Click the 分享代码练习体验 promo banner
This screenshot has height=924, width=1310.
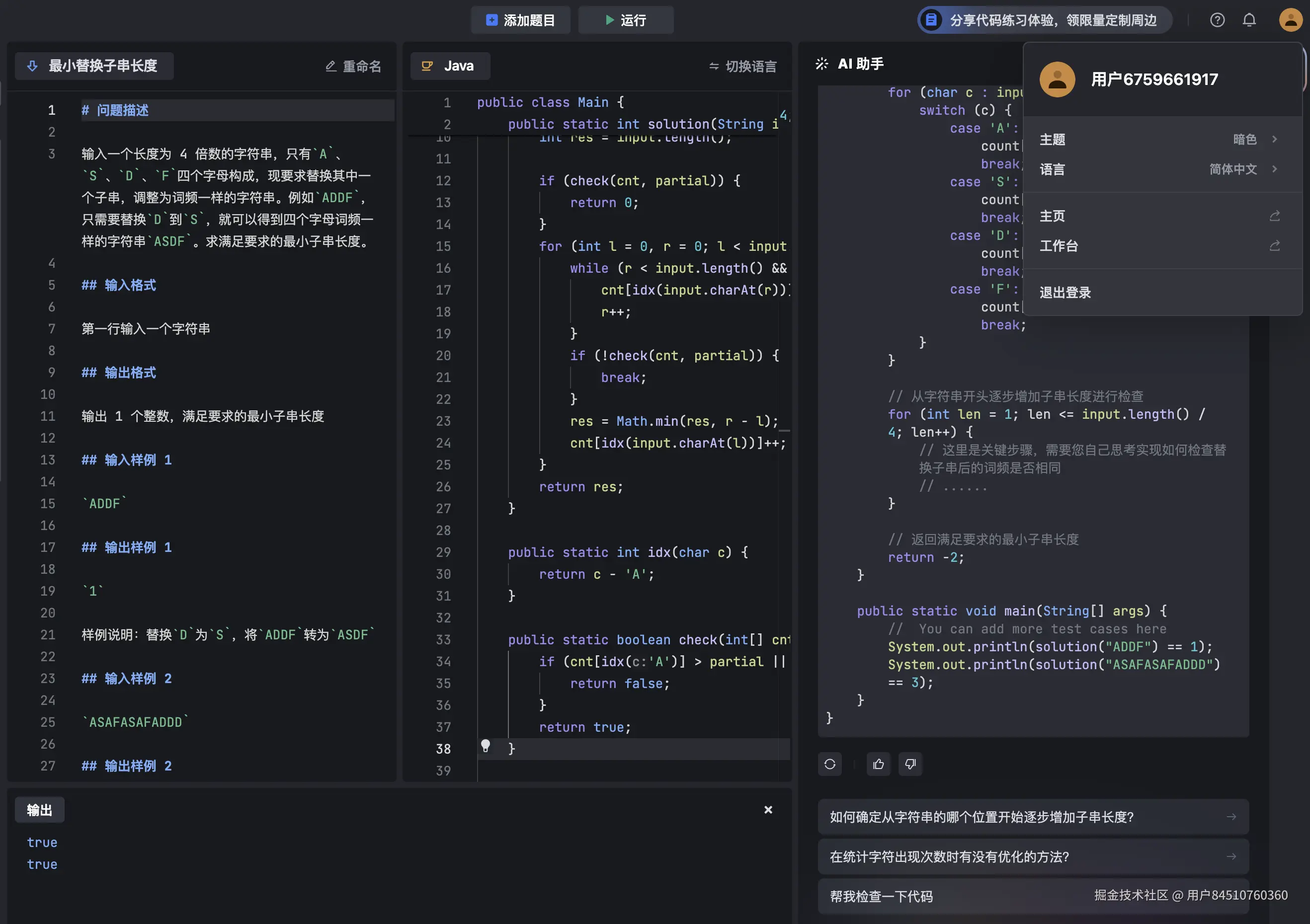pos(1045,20)
